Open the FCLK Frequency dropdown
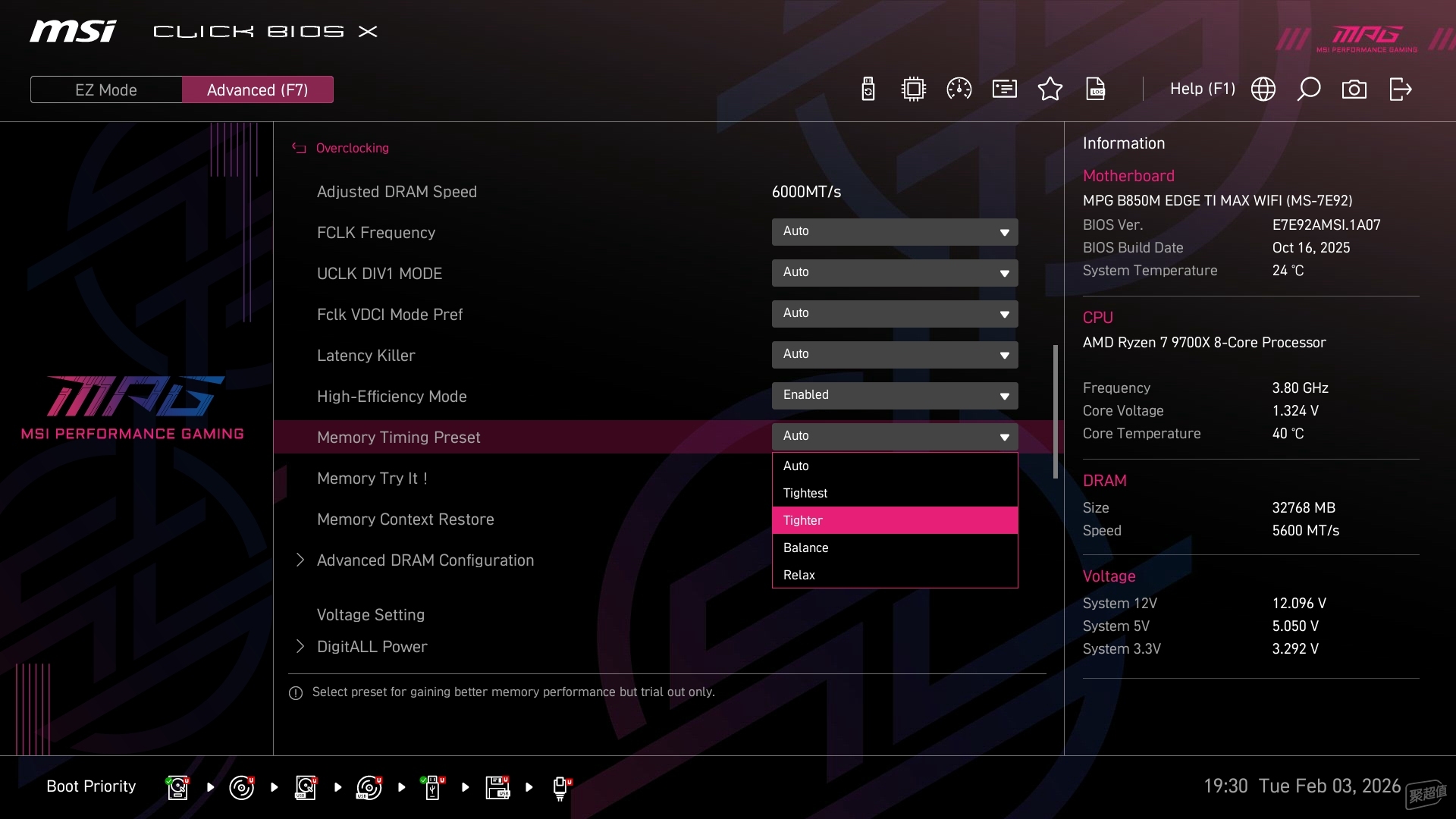Screen dimensions: 1456x819 point(895,232)
